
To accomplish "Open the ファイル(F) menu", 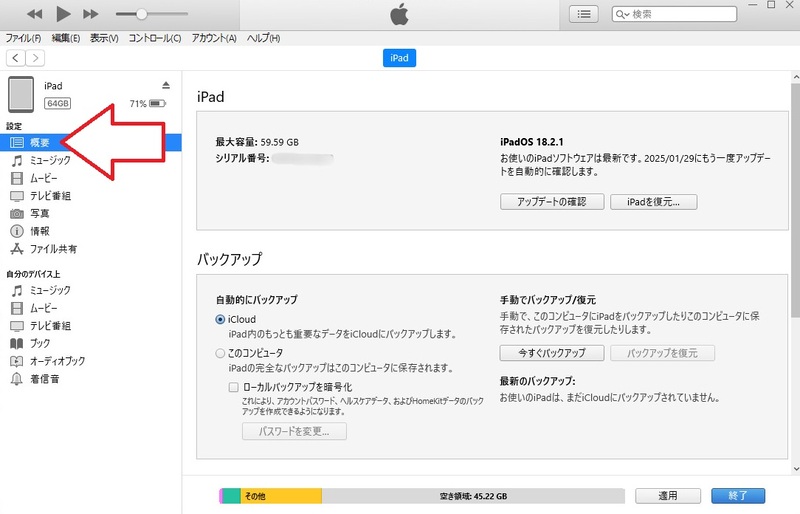I will 23,38.
